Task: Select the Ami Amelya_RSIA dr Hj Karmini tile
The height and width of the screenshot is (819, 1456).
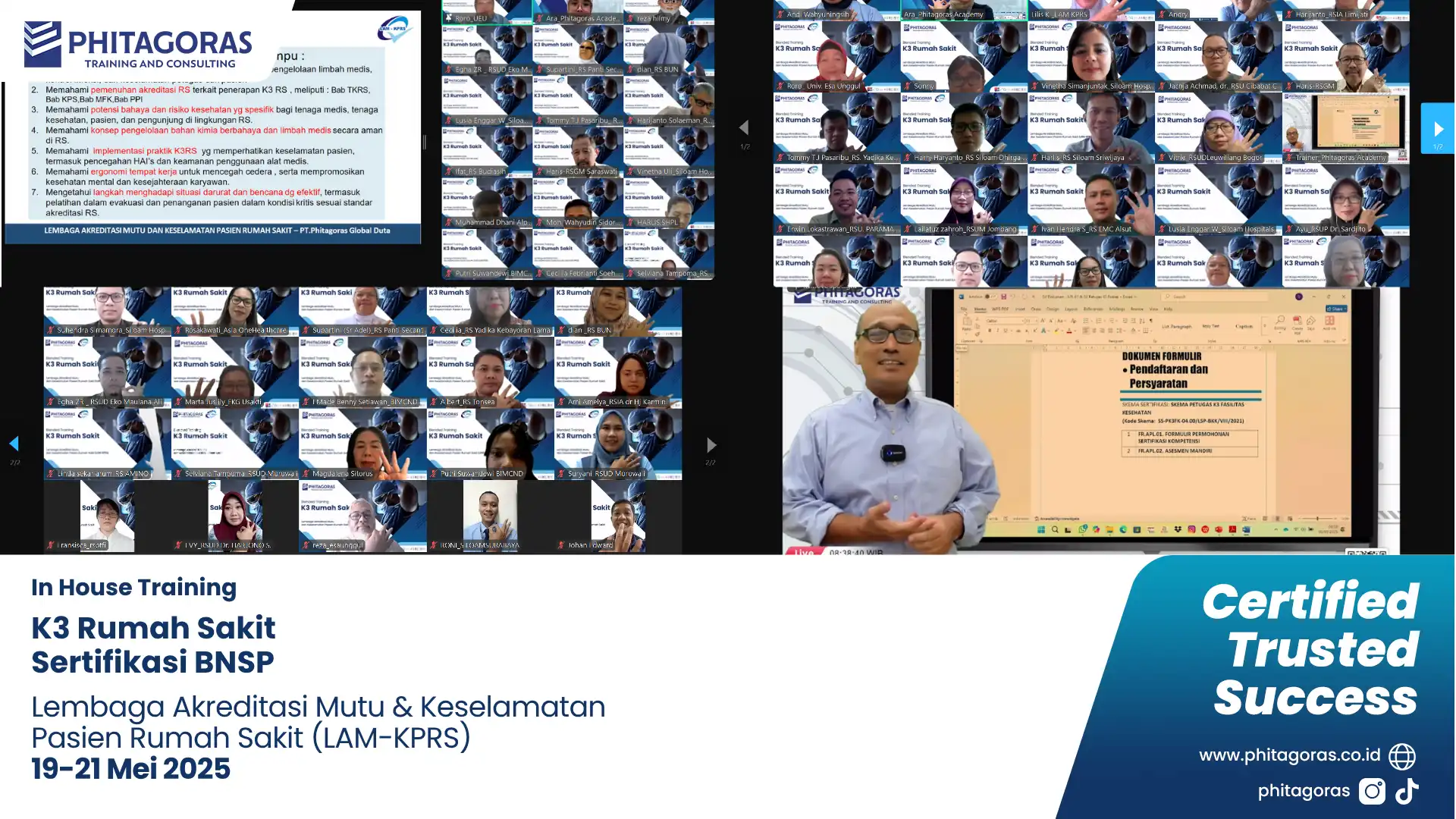Action: (618, 372)
